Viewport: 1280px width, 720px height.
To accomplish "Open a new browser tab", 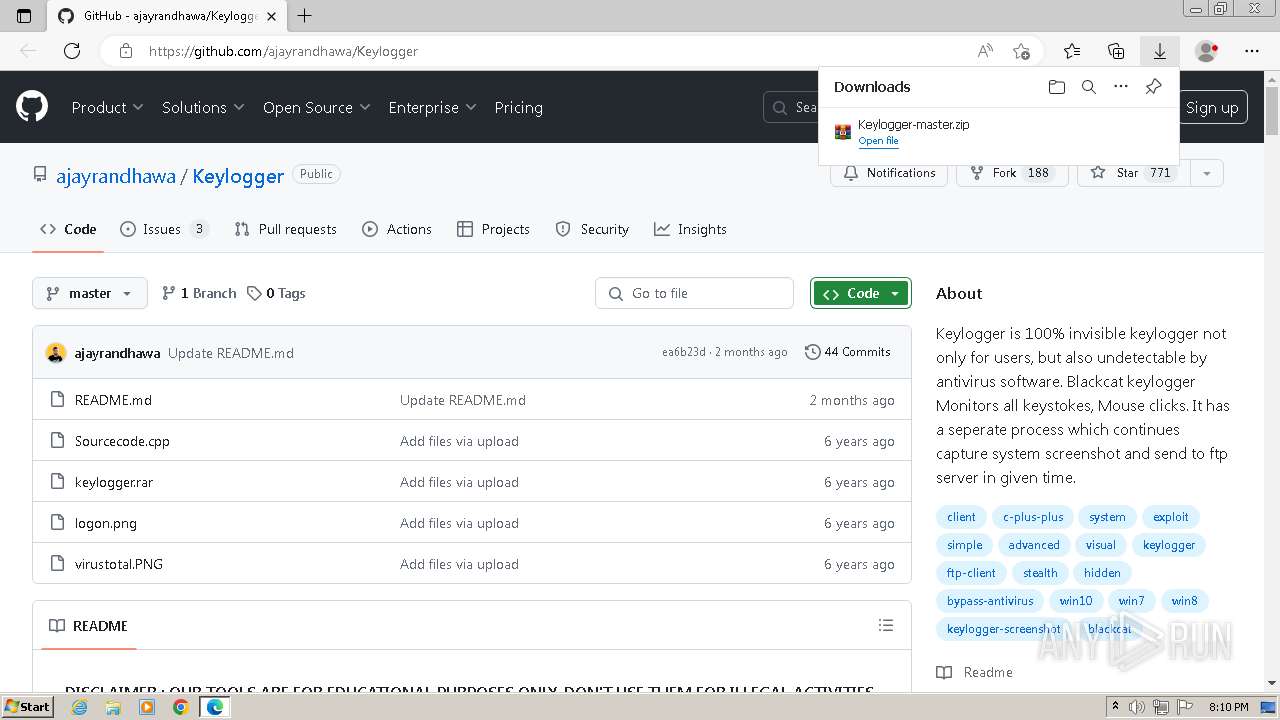I will [x=305, y=16].
